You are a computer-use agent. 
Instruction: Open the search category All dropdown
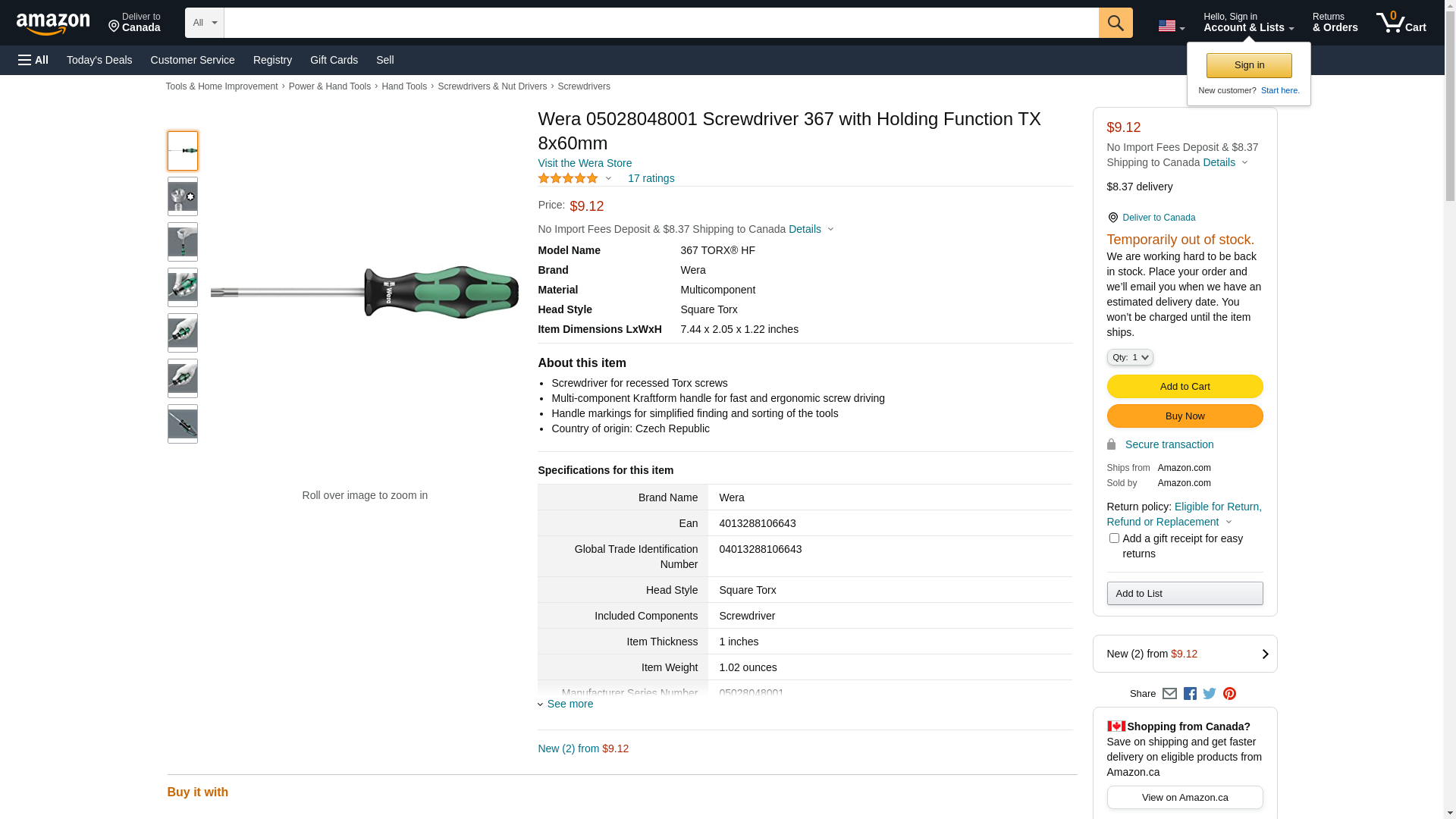[204, 23]
